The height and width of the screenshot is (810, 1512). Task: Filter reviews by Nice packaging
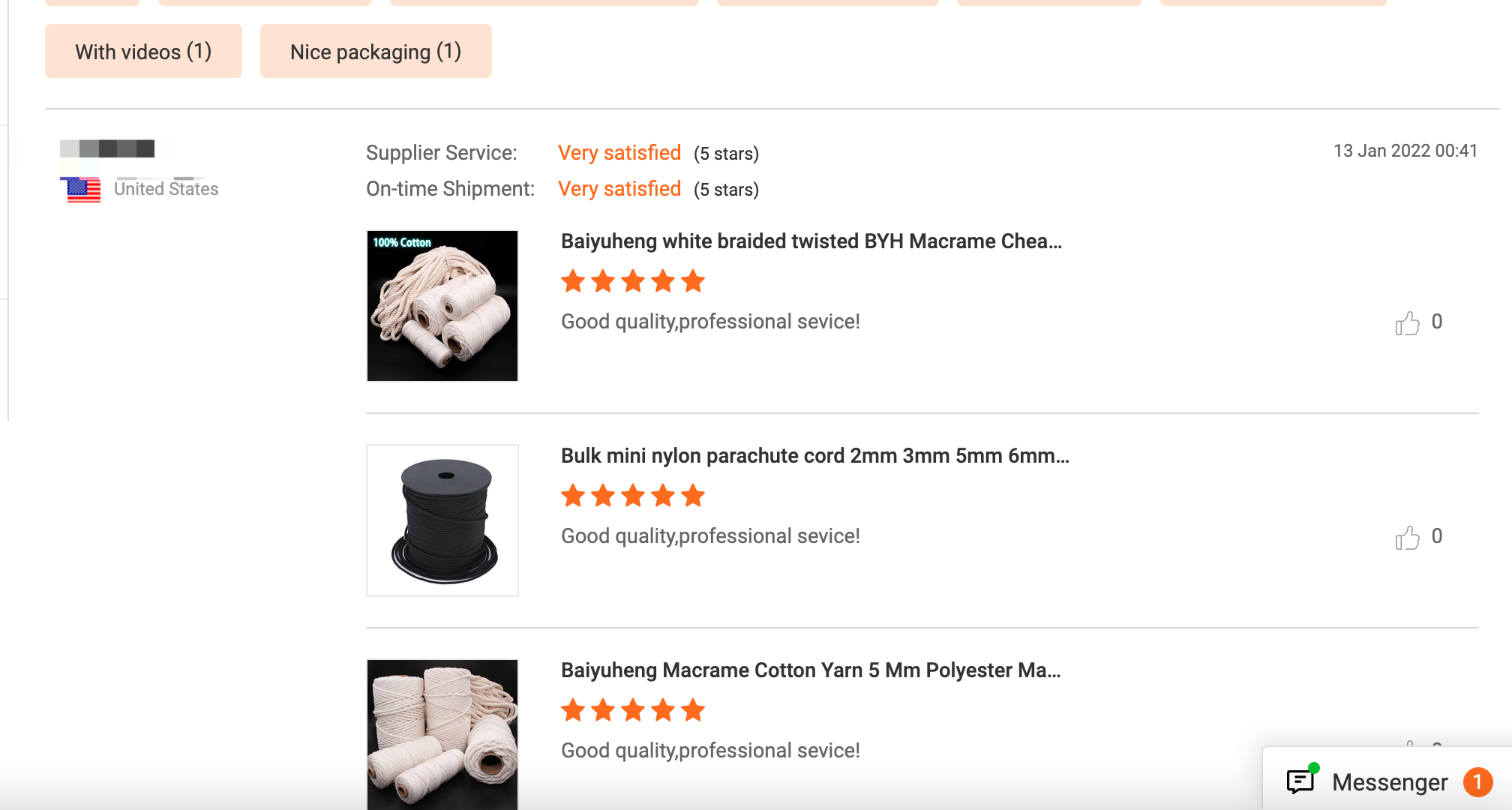(x=376, y=52)
